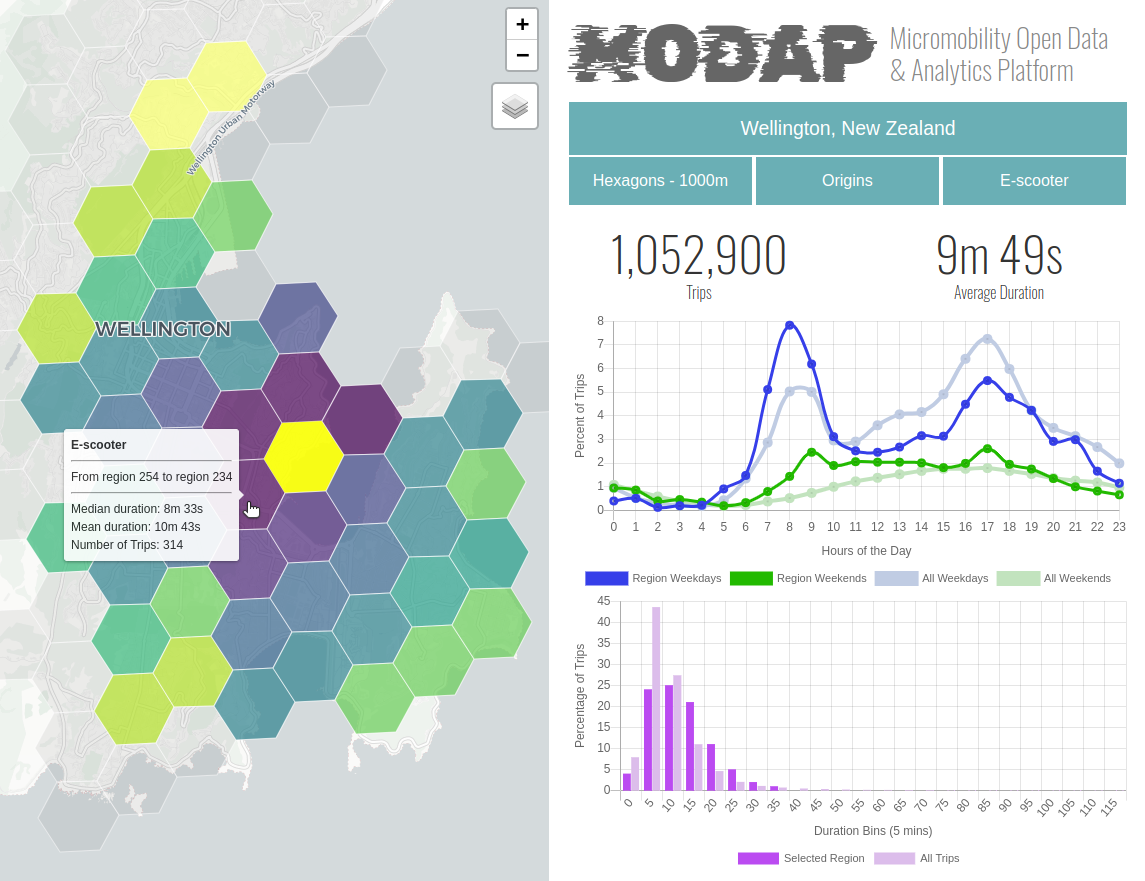Click the map zoom out minus button
Screen dimensions: 1145x881
pyautogui.click(x=522, y=55)
